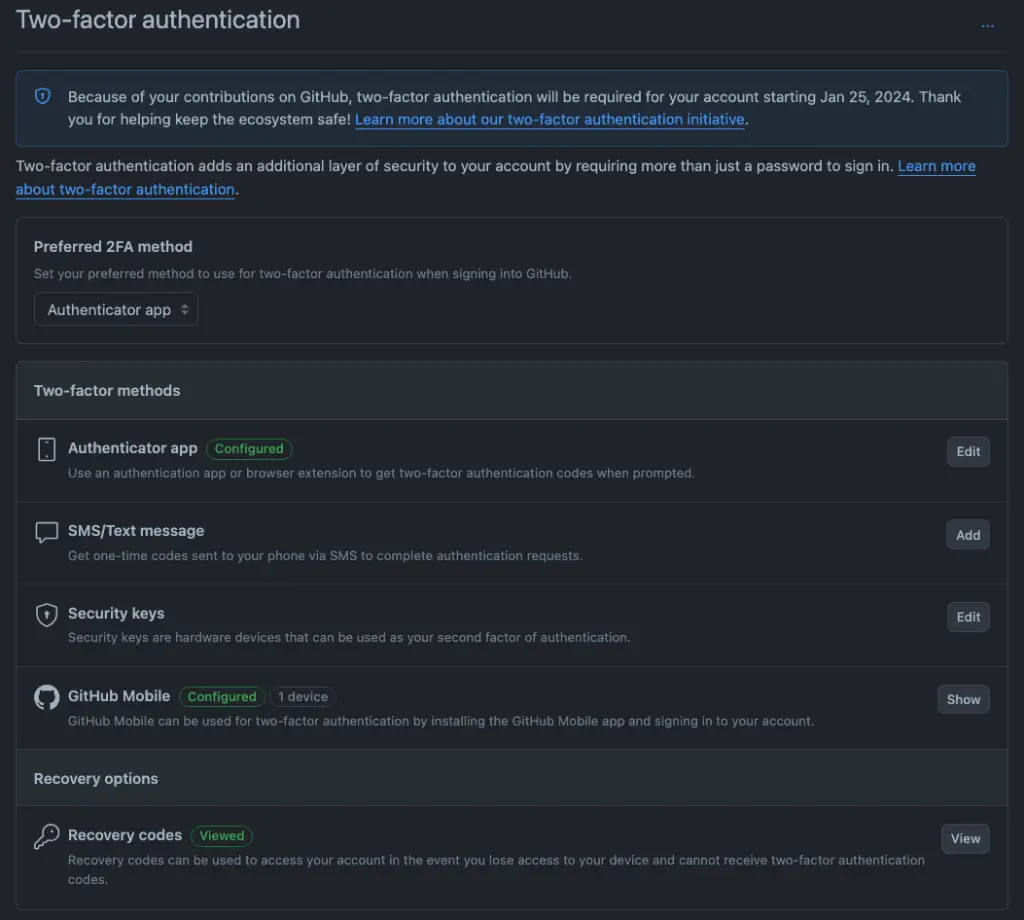Show GitHub Mobile devices

(x=963, y=699)
